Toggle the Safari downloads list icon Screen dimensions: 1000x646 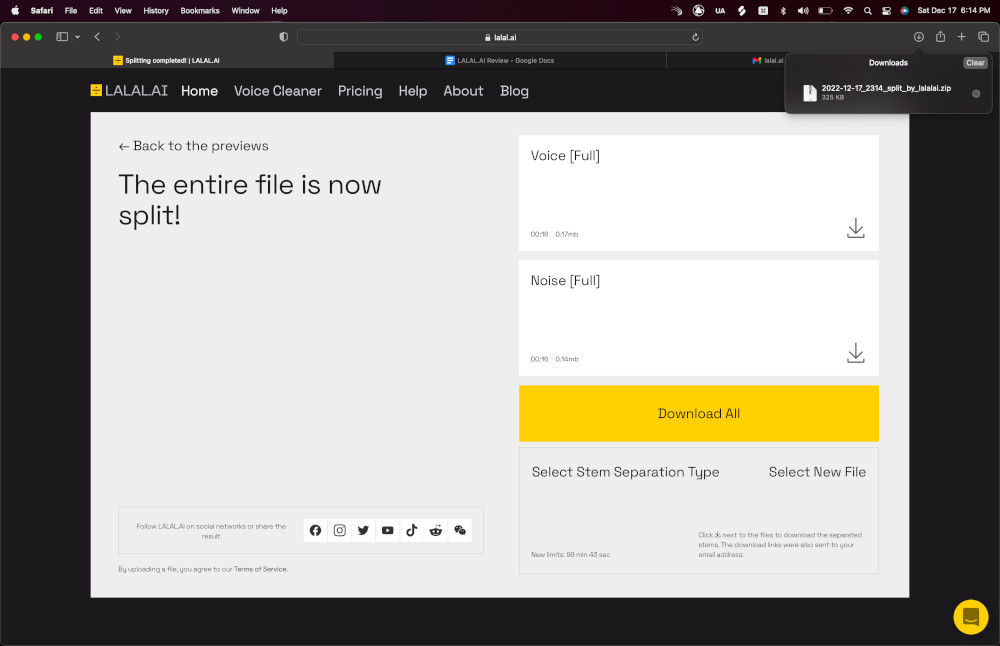(x=918, y=37)
